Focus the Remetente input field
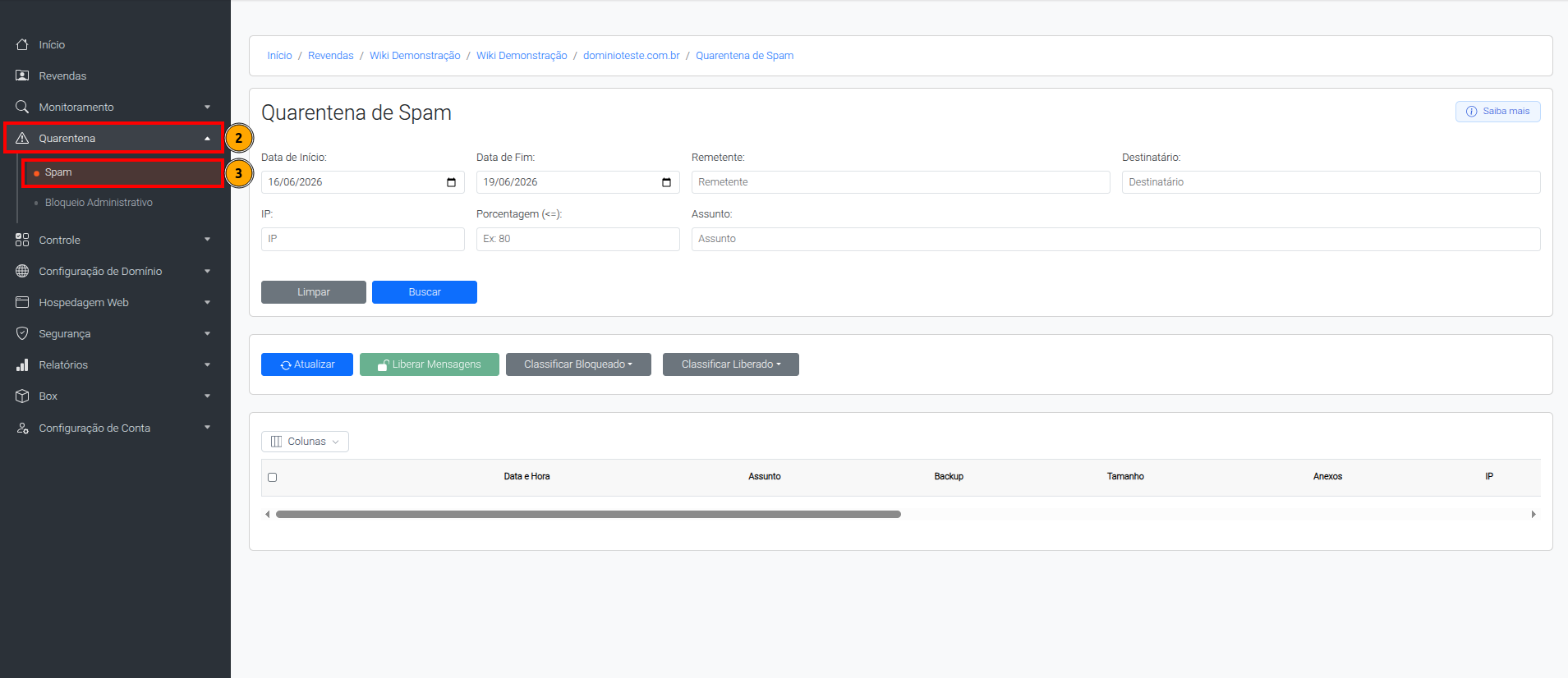This screenshot has width=1568, height=678. tap(901, 182)
